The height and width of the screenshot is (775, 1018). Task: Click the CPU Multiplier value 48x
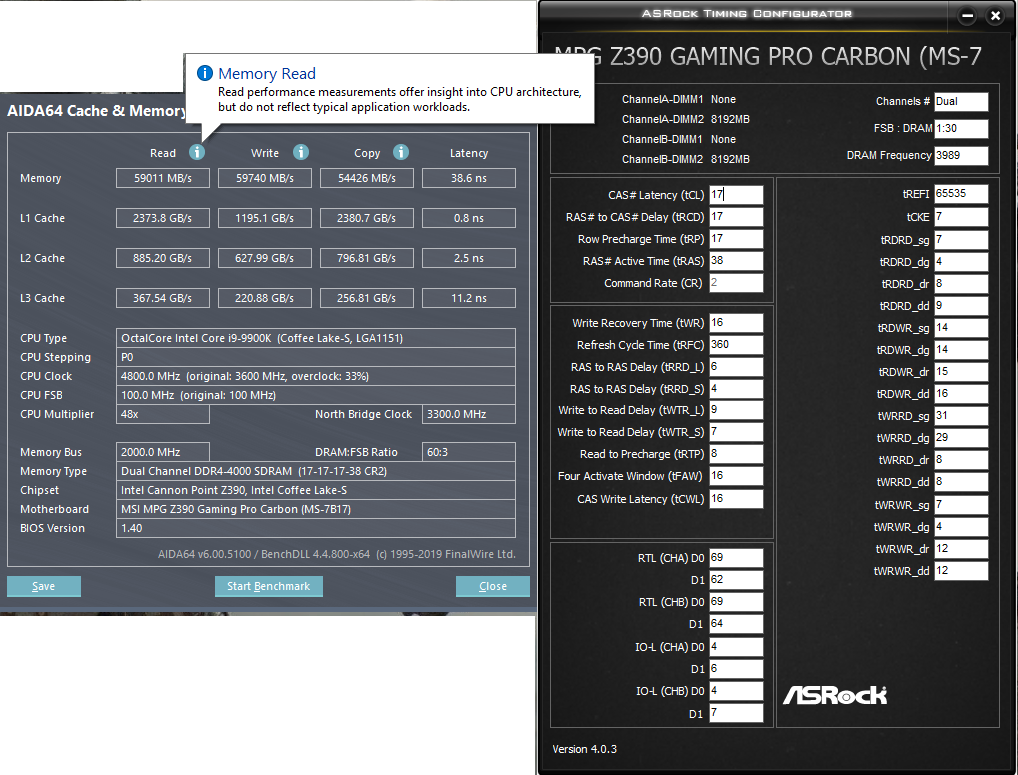pyautogui.click(x=163, y=414)
